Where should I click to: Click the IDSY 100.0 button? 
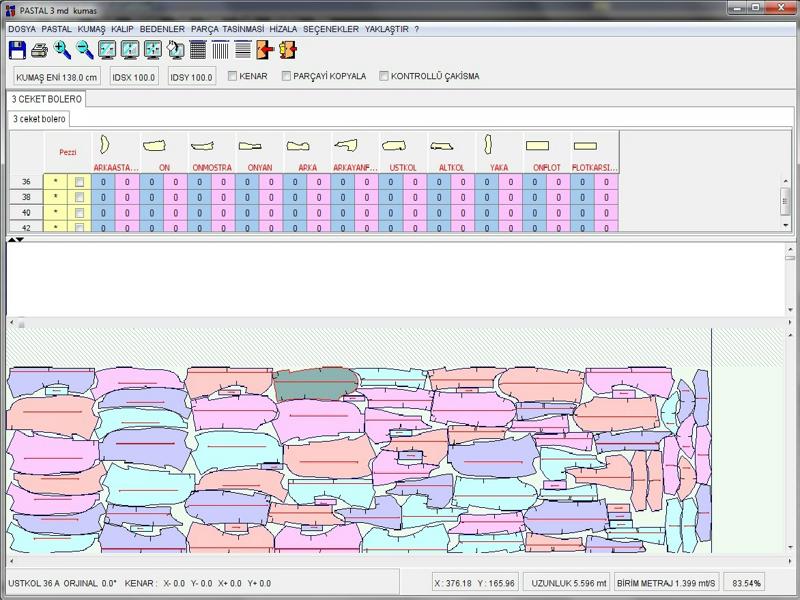[191, 77]
